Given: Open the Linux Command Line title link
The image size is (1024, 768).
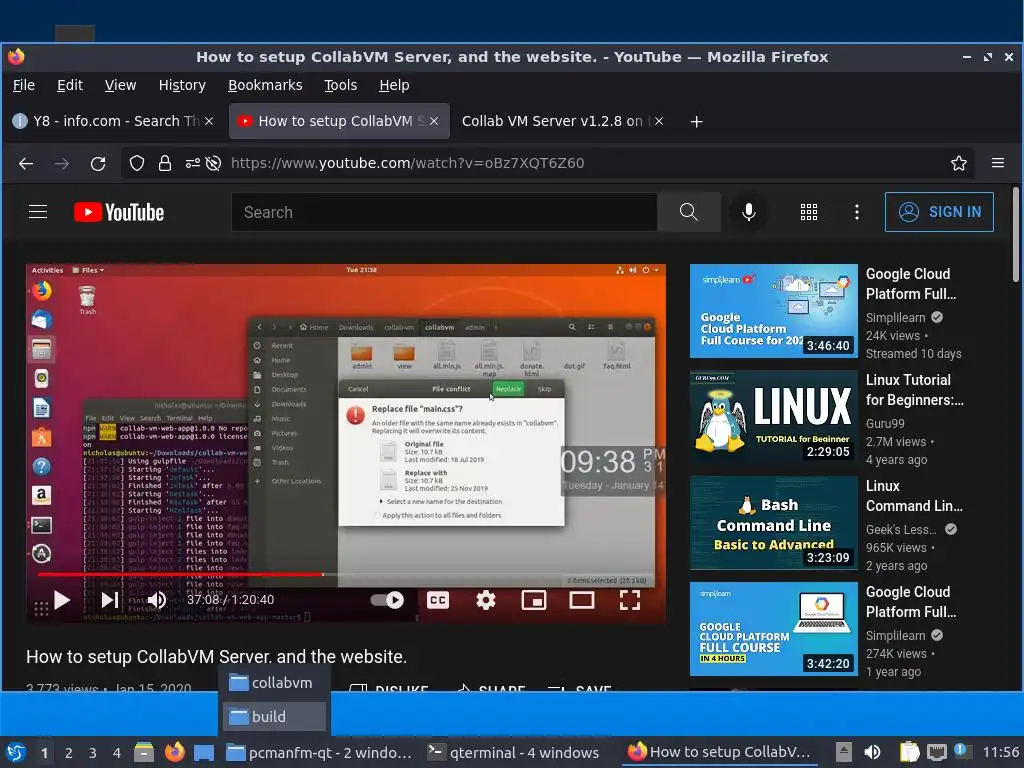Looking at the screenshot, I should coord(914,496).
